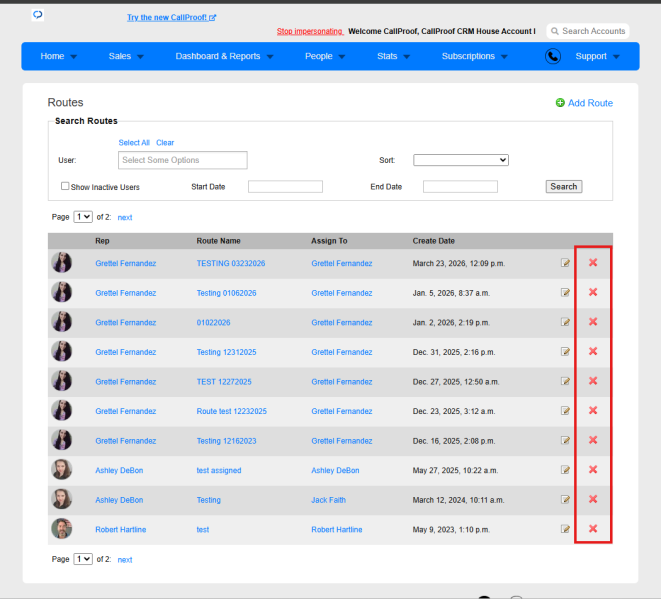Viewport: 661px width, 599px height.
Task: Edit the TEST 12272025 route
Action: pos(565,381)
